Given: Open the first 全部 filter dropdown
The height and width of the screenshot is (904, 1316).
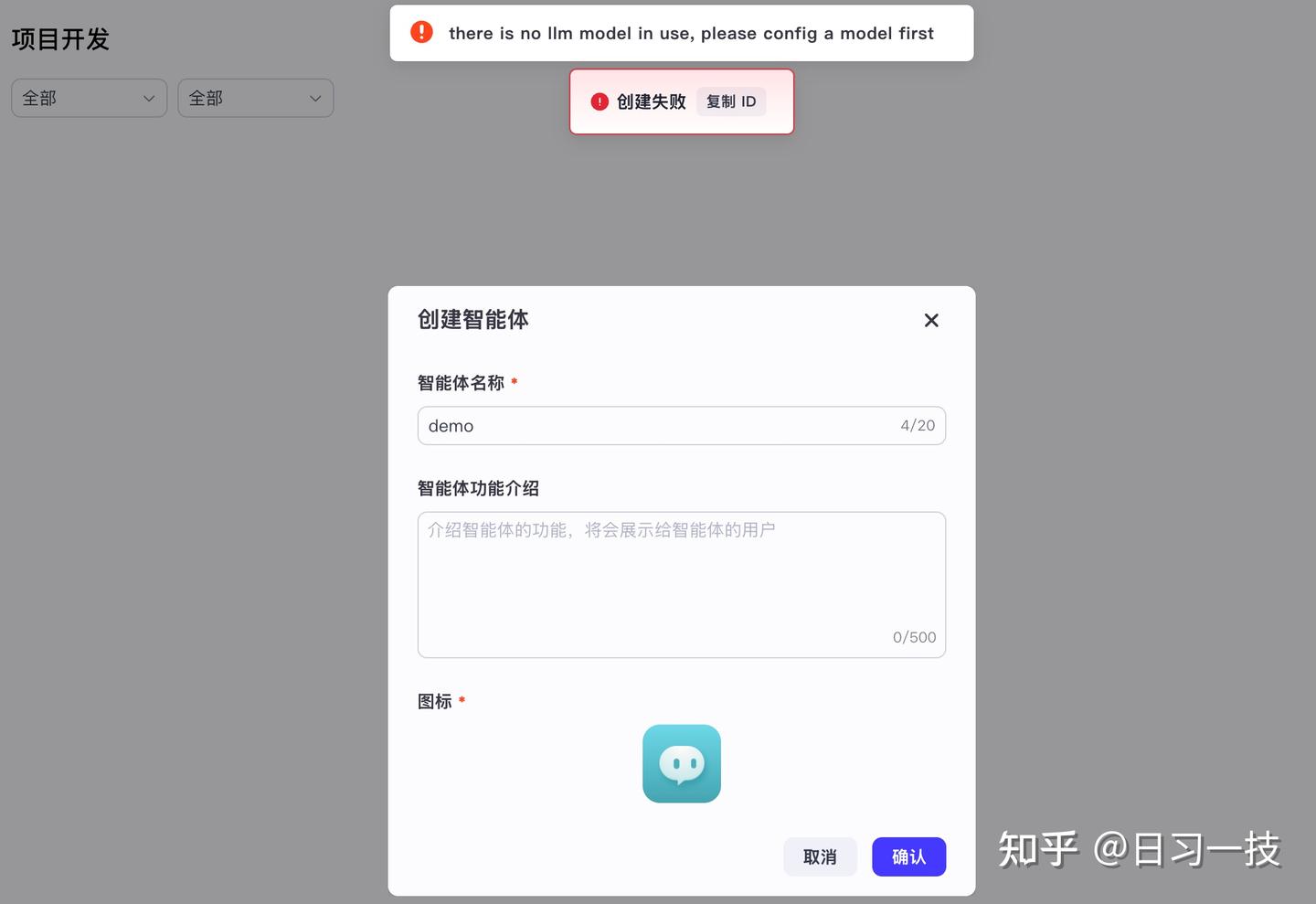Looking at the screenshot, I should pos(89,98).
